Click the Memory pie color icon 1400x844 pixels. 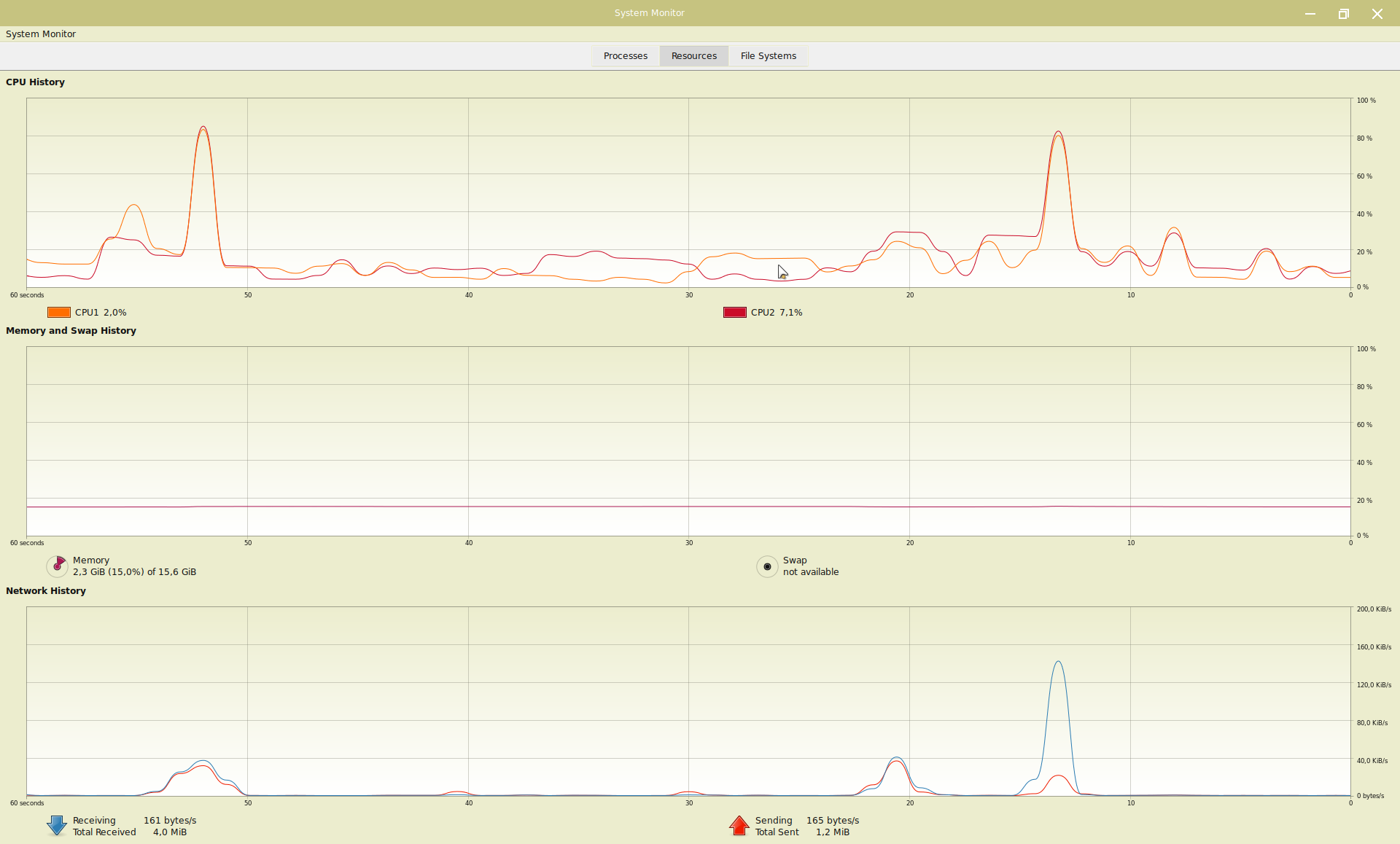(57, 566)
